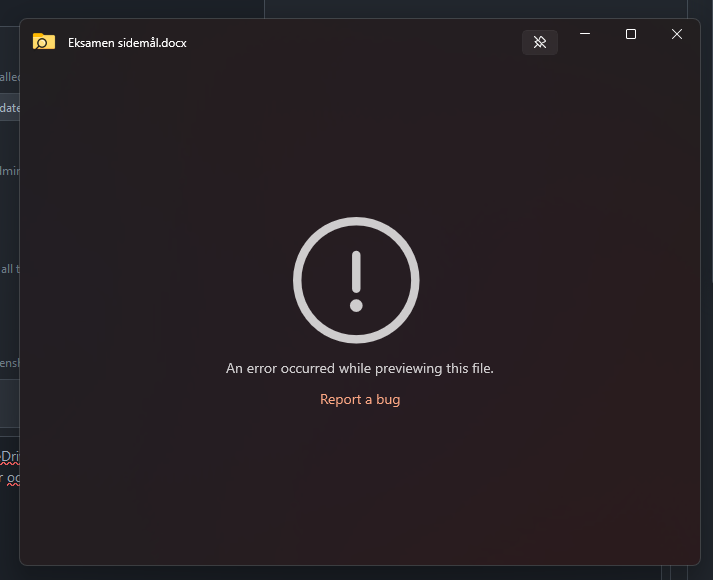Click the Eksamen sidemål.docx title text

coord(127,43)
